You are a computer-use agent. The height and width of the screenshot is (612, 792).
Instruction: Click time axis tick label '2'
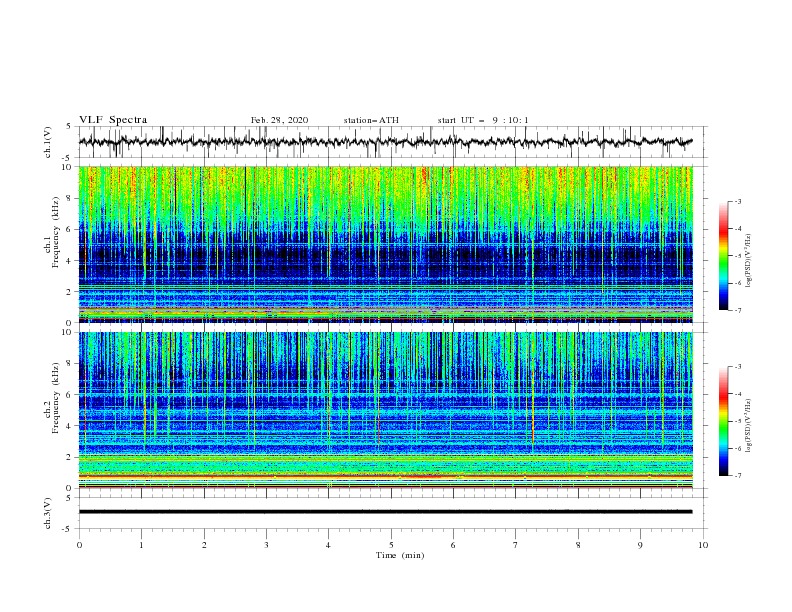point(204,545)
